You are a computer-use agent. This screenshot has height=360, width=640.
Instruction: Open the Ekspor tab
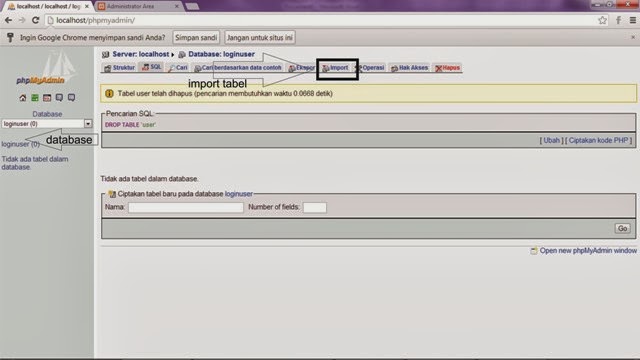tap(301, 68)
